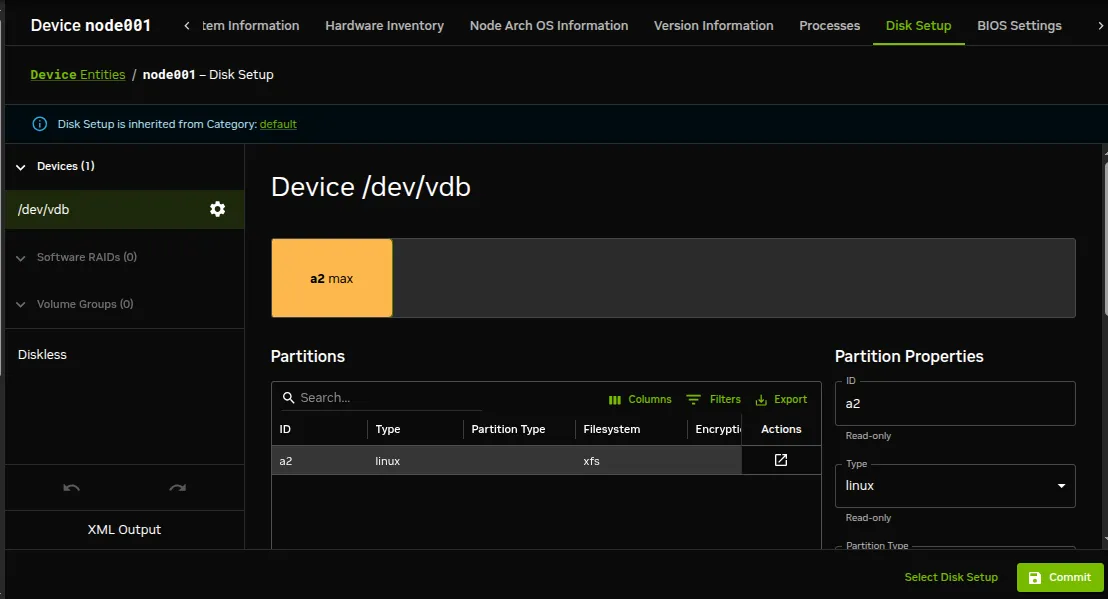Viewport: 1108px width, 599px height.
Task: Go to Device Entities breadcrumb
Action: pos(78,74)
